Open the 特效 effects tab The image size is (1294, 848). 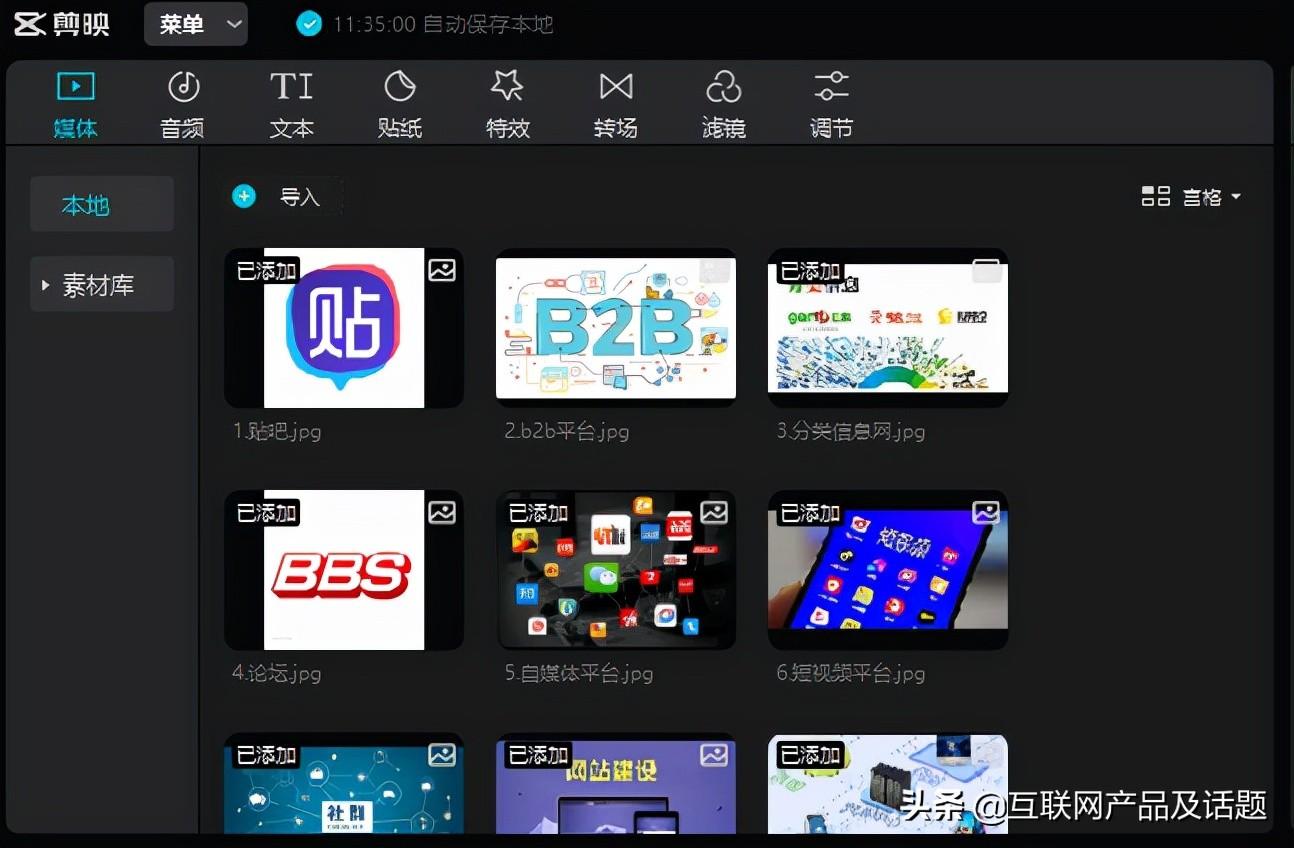click(x=508, y=105)
